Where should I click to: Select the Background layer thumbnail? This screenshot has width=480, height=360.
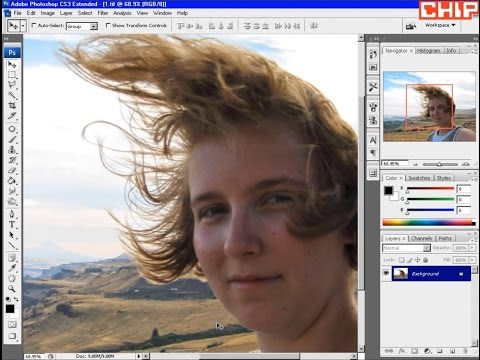400,274
